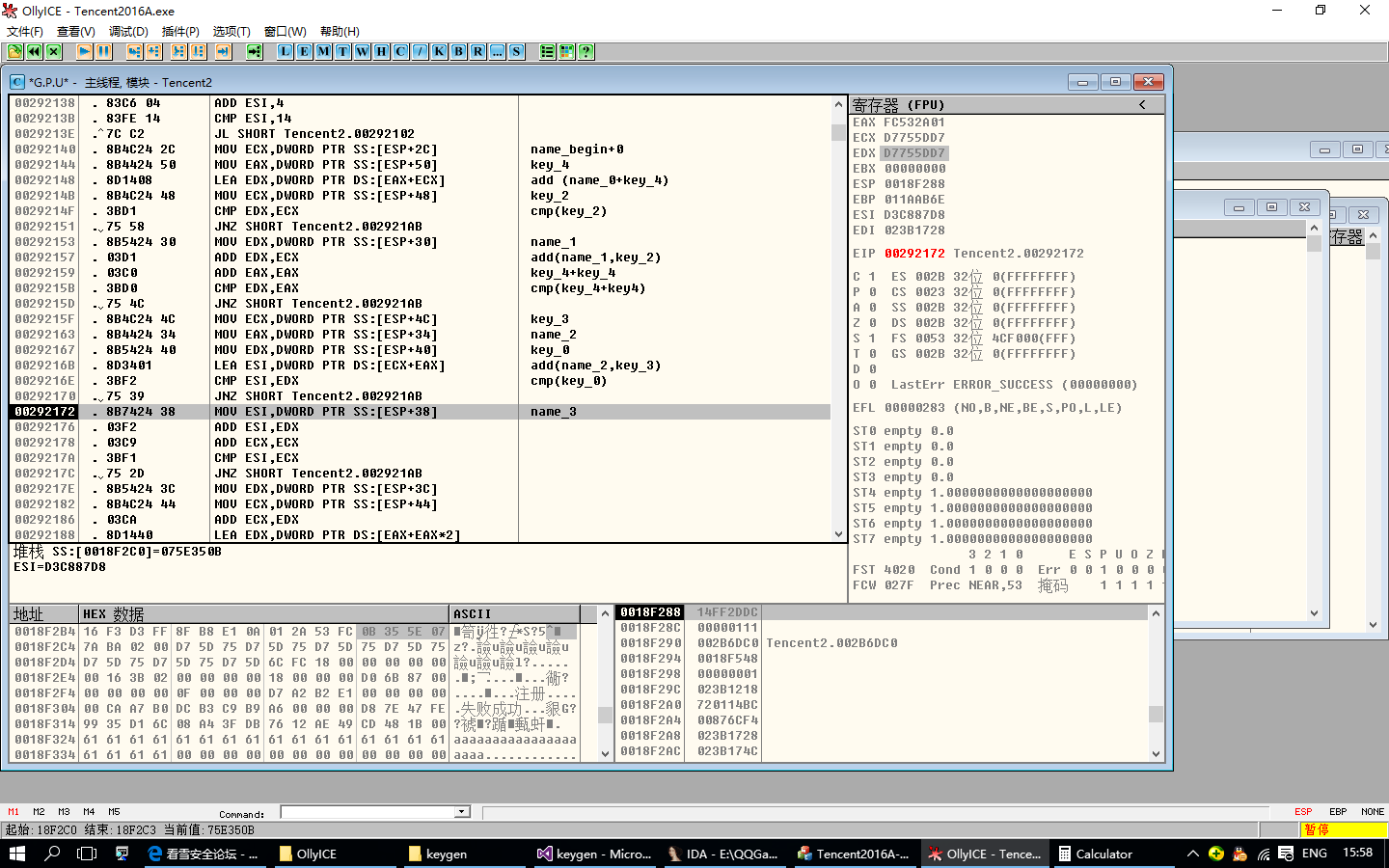Switch to Calculator in the taskbar
1389x868 pixels.
tap(1096, 854)
